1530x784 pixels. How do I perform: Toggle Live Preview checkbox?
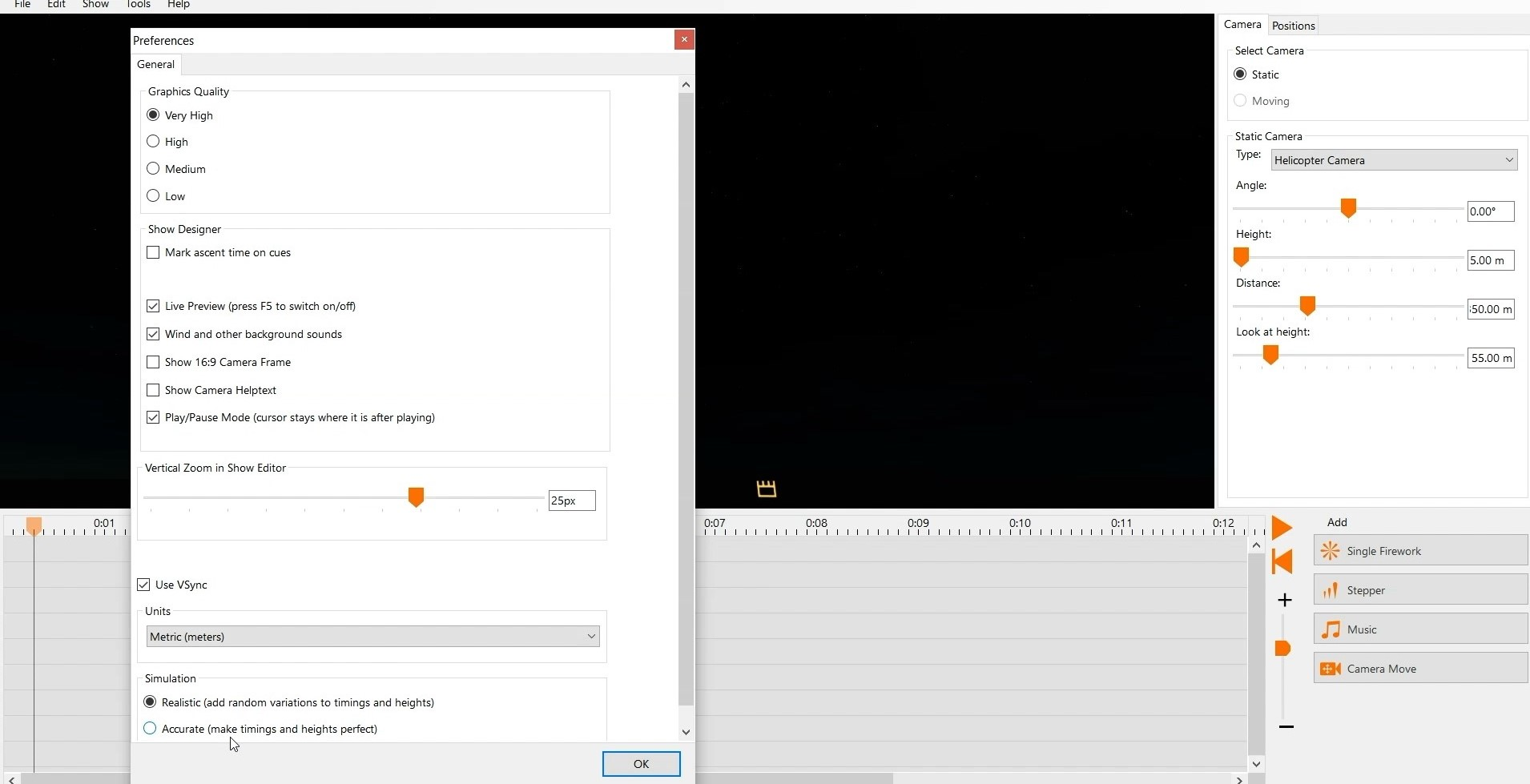(x=153, y=306)
